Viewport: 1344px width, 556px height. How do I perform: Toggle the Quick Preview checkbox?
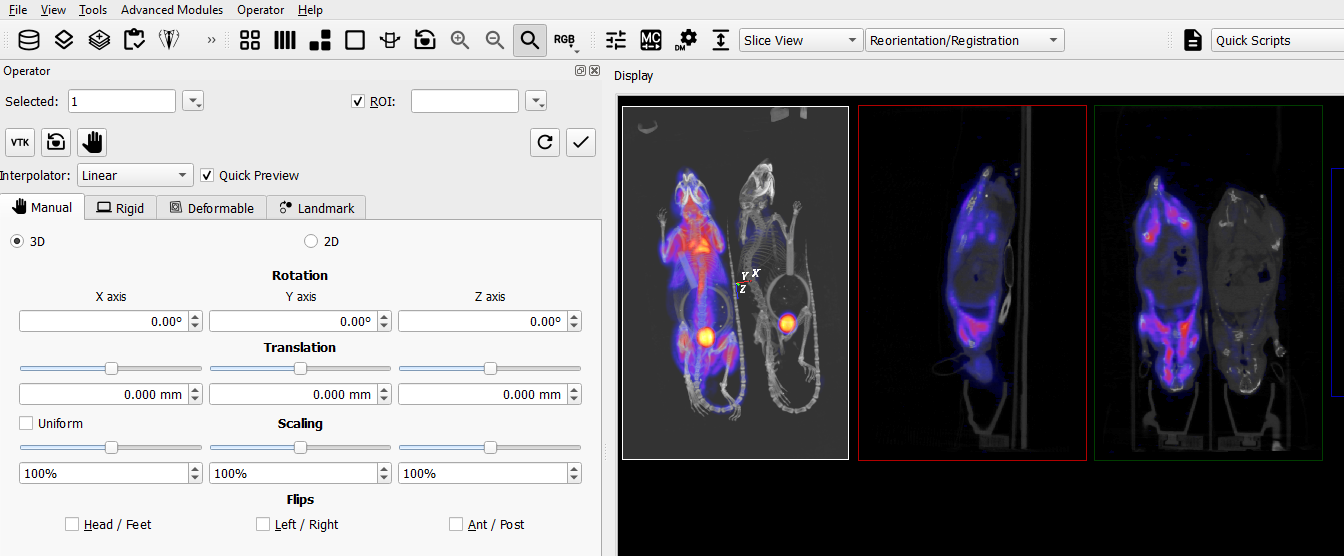click(x=207, y=175)
